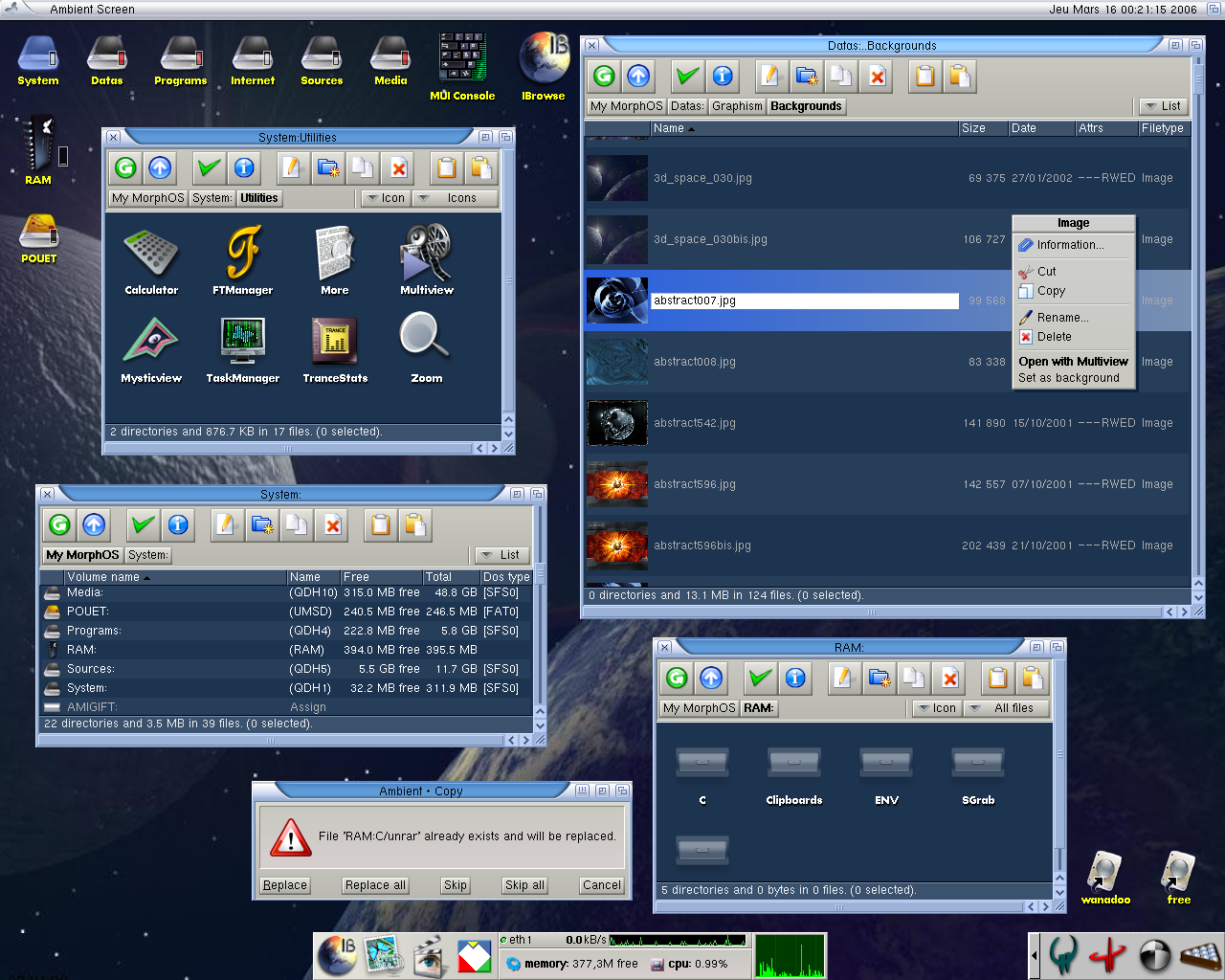Screen dimensions: 1225x980
Task: Click the abstract007.jpg filename input field
Action: coord(805,301)
